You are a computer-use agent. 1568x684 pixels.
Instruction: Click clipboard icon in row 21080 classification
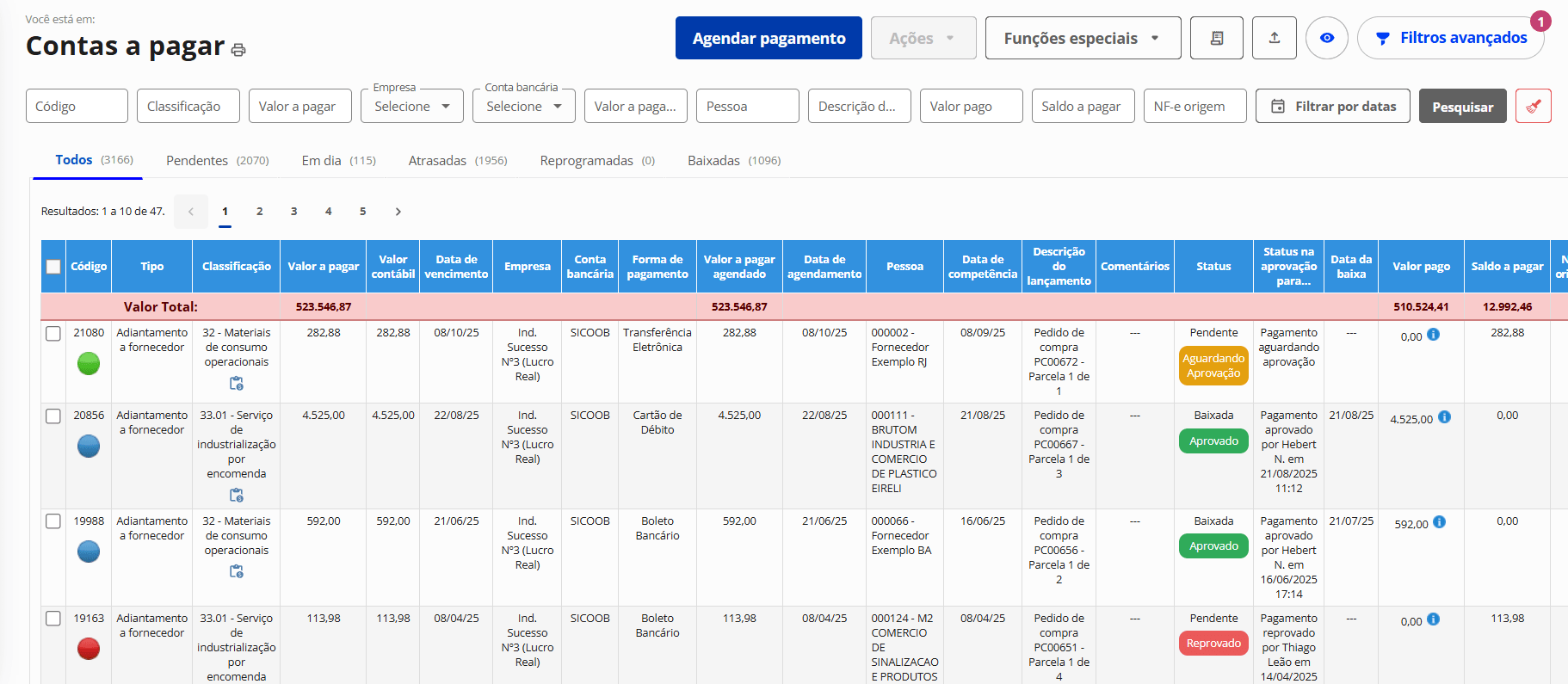click(237, 384)
